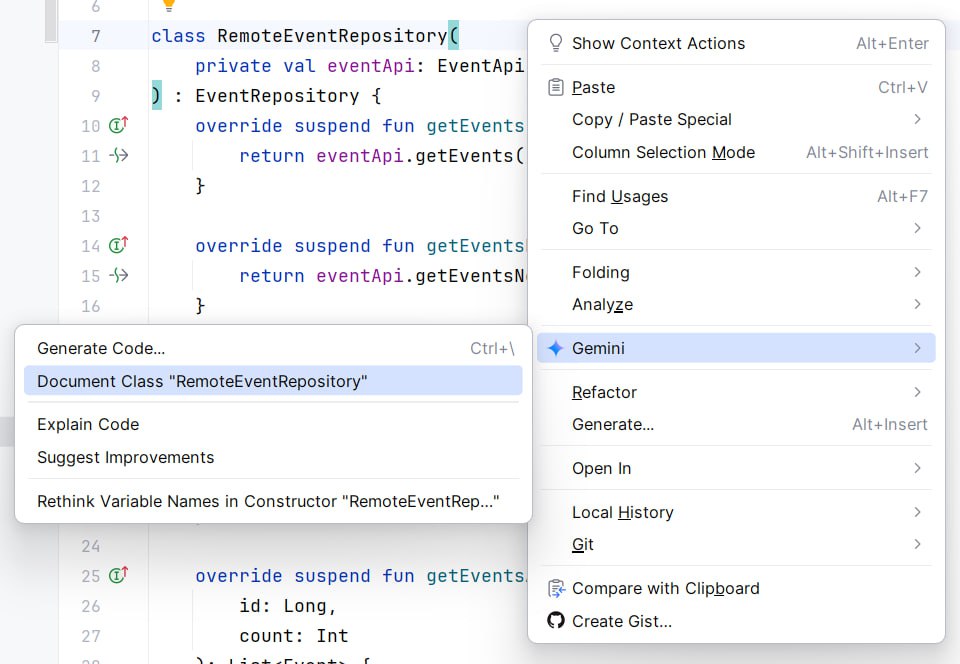Image resolution: width=960 pixels, height=664 pixels.
Task: Click the clipboard Paste icon
Action: click(x=555, y=88)
